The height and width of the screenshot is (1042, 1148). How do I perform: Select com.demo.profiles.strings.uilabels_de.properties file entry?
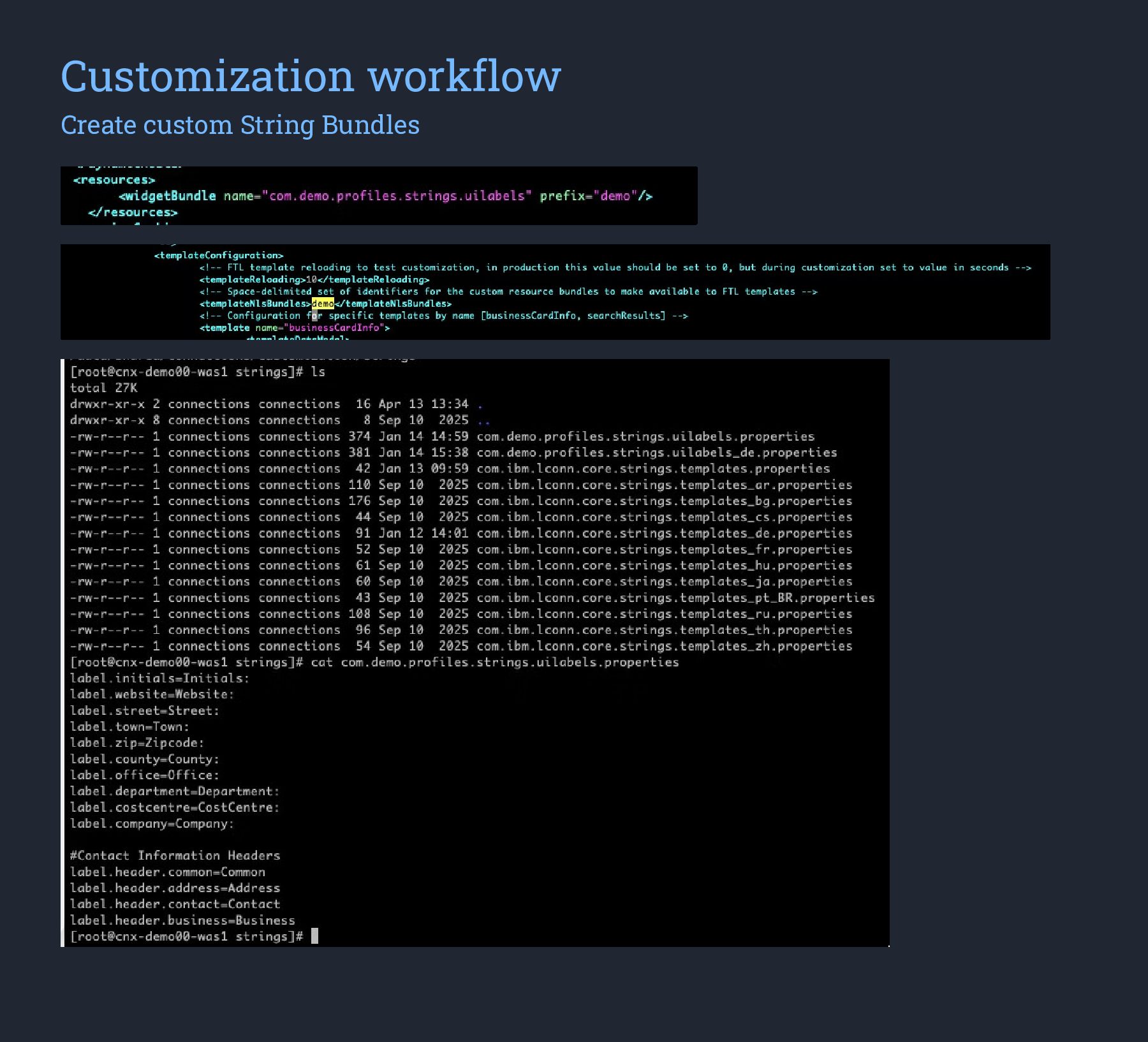(657, 453)
